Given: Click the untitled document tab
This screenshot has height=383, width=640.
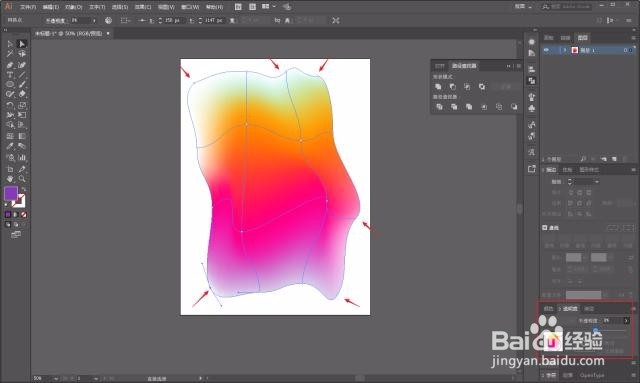Looking at the screenshot, I should 69,33.
